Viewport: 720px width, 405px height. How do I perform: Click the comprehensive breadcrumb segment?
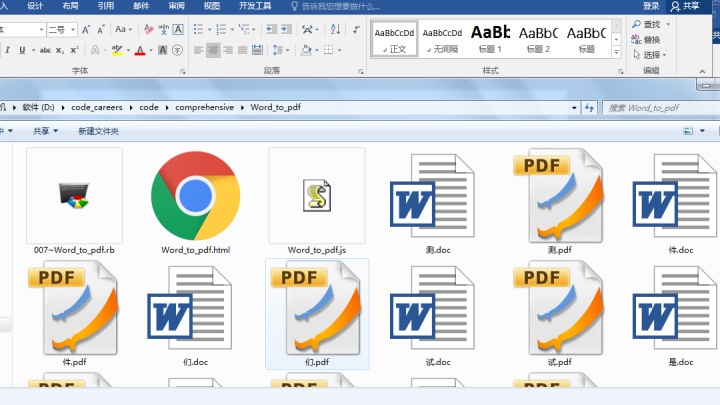[x=204, y=107]
